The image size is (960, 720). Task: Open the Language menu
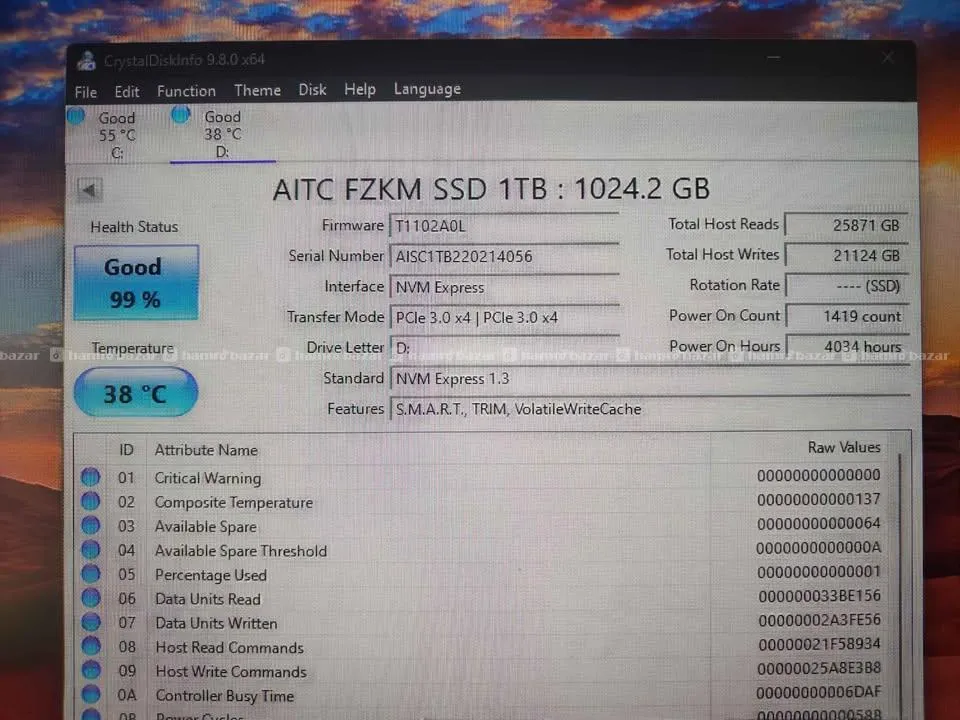427,89
